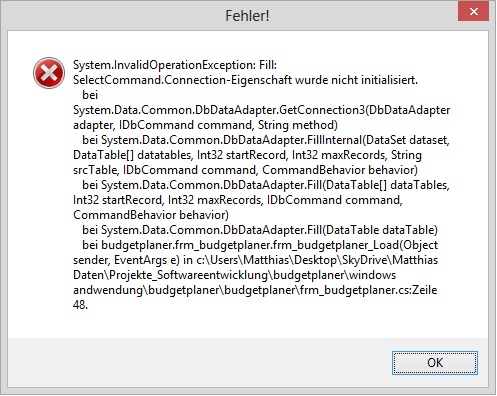Close the Fehler! dialog with the X
The width and height of the screenshot is (497, 396).
(x=473, y=12)
